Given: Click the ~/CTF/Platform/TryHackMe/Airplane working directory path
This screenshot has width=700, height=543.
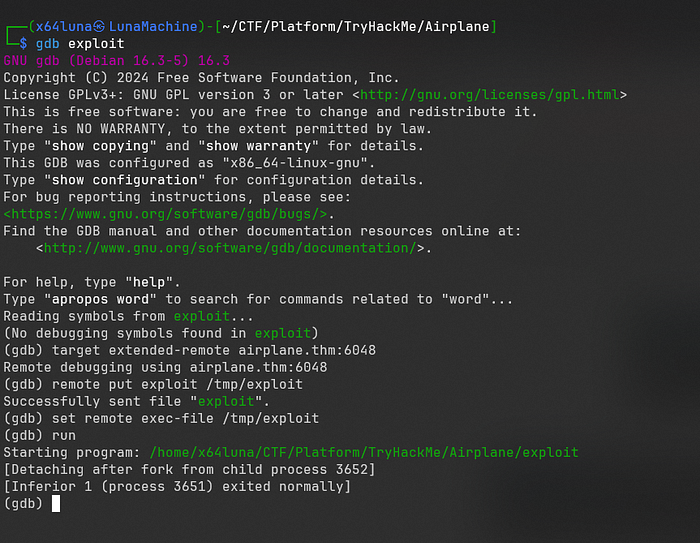Looking at the screenshot, I should coord(356,27).
